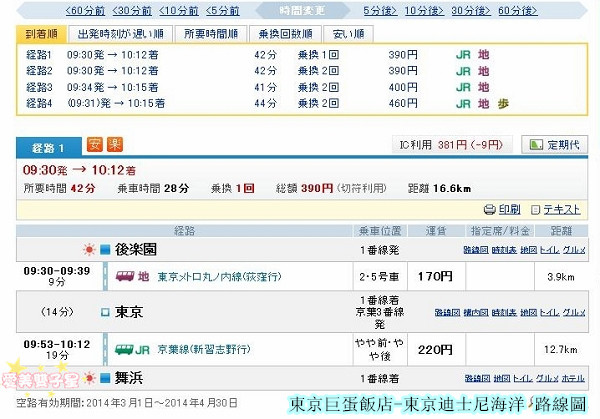Open 時刻表 for 東京 station
The width and height of the screenshot is (600, 419).
coord(504,313)
